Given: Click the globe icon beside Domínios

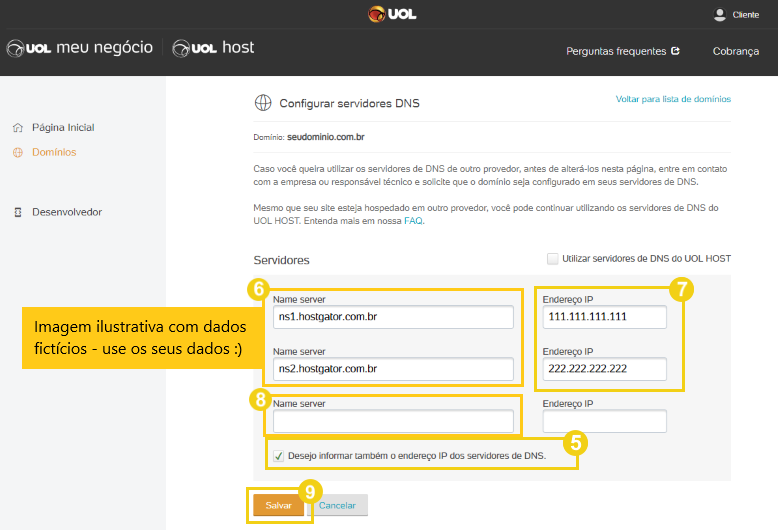Looking at the screenshot, I should pyautogui.click(x=18, y=152).
